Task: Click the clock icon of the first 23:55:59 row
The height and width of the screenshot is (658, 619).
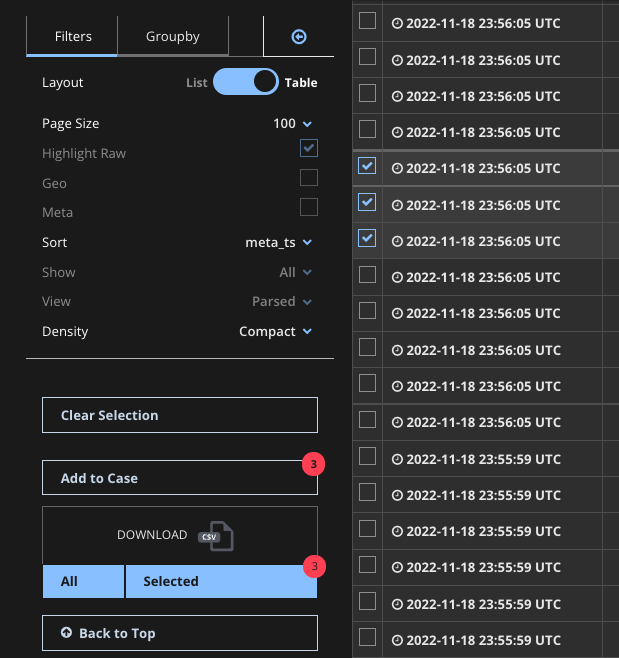Action: pyautogui.click(x=397, y=460)
